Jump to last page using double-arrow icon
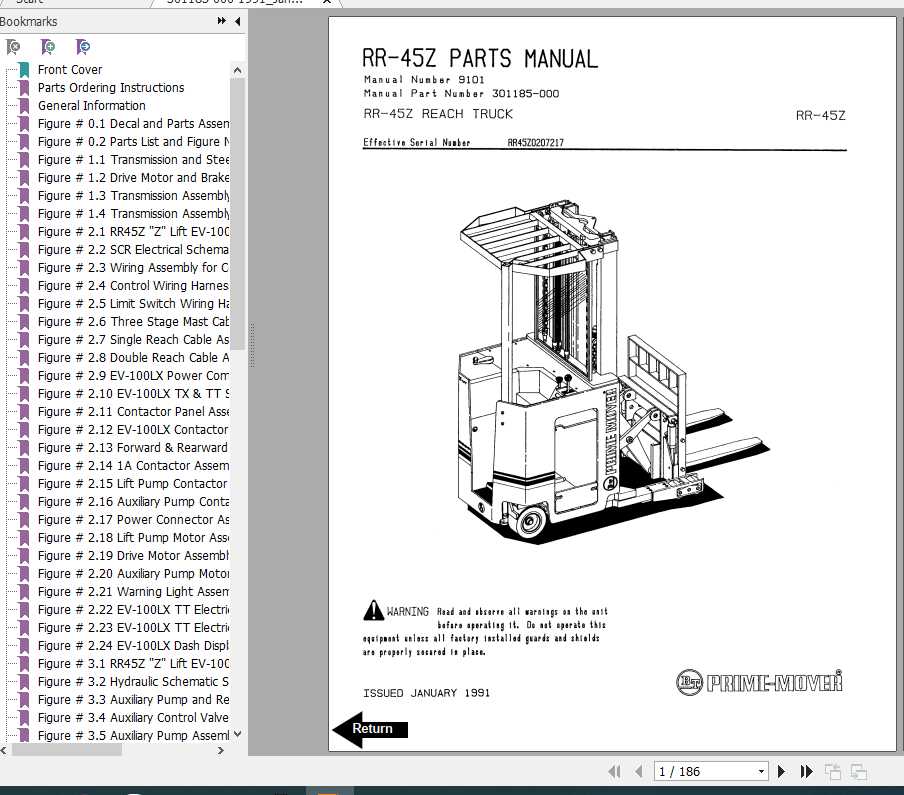904x795 pixels. (806, 771)
